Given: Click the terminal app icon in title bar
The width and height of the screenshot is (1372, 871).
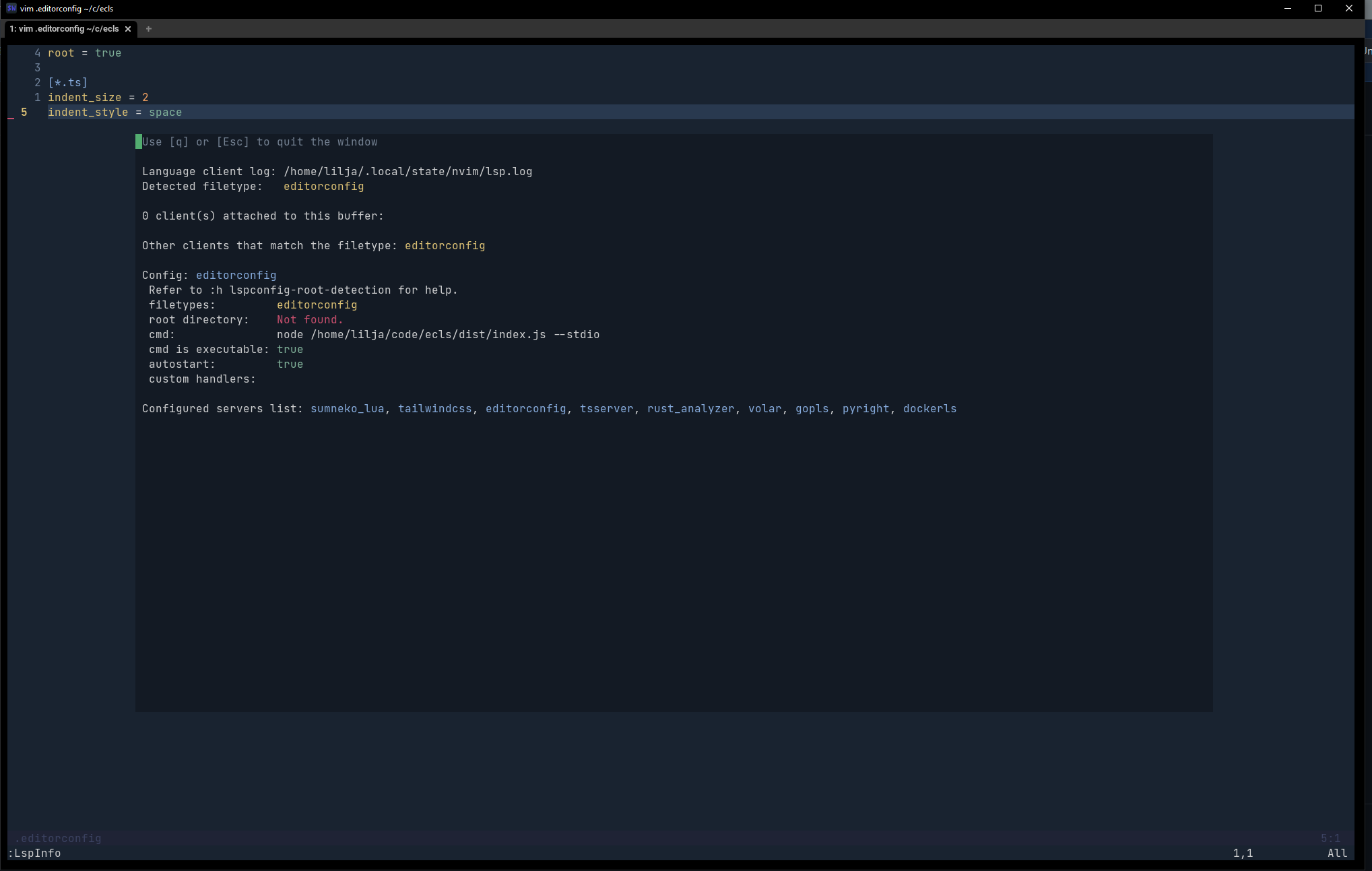Looking at the screenshot, I should (11, 8).
